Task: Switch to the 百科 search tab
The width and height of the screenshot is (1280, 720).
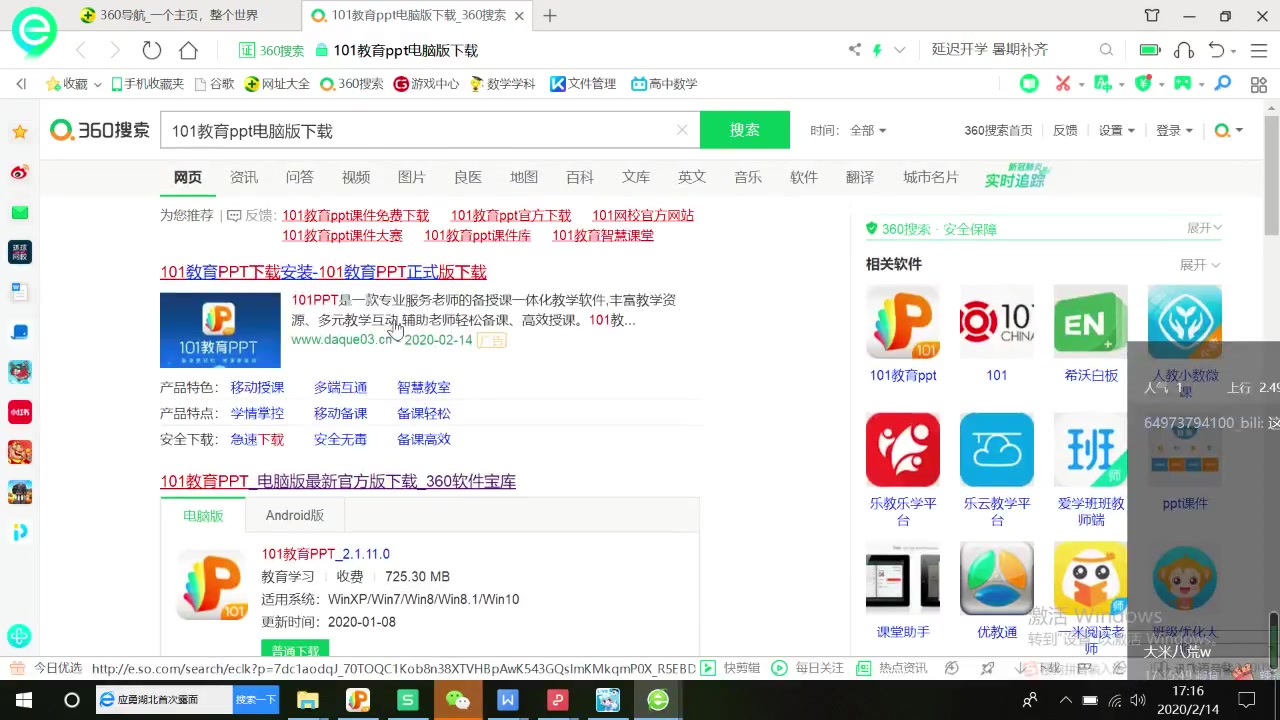Action: point(580,177)
